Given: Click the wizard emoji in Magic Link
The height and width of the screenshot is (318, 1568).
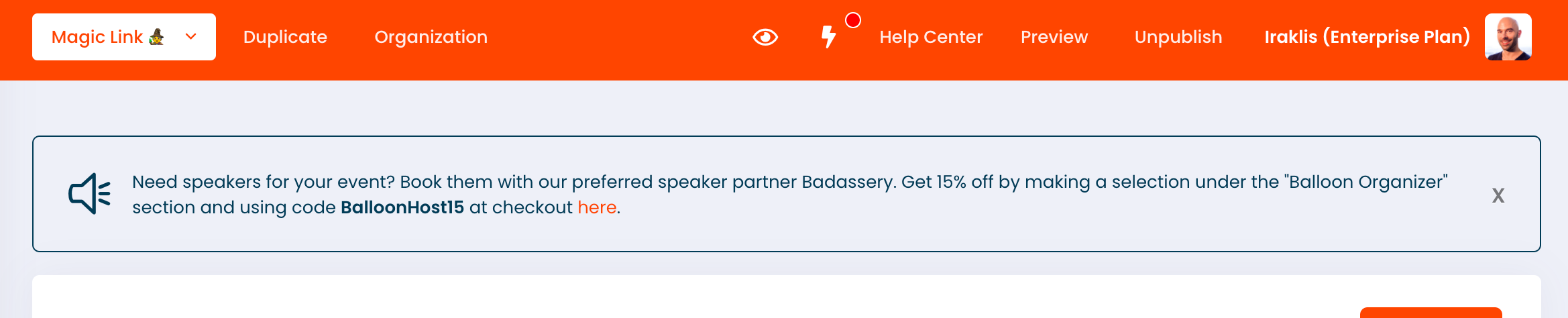Looking at the screenshot, I should click(x=156, y=36).
